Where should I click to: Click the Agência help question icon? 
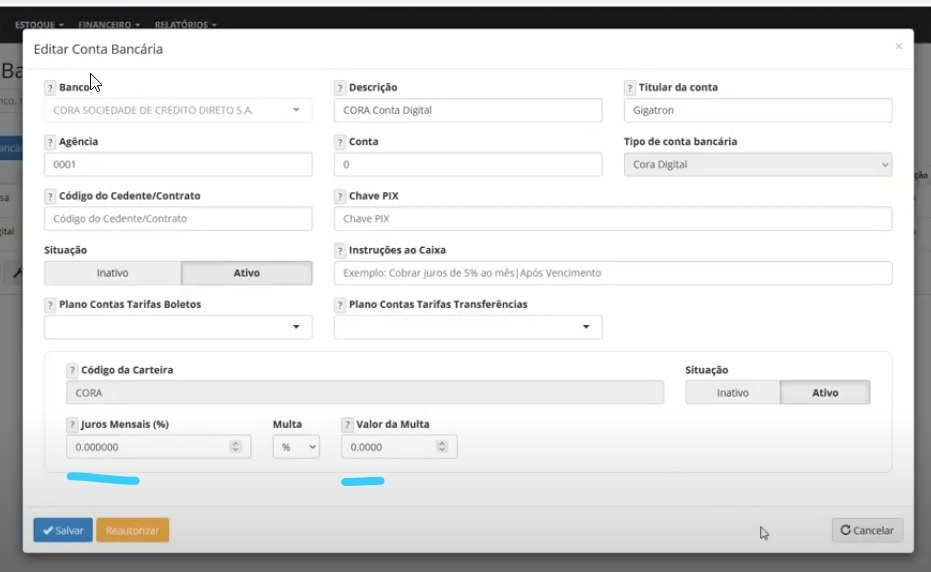[50, 142]
